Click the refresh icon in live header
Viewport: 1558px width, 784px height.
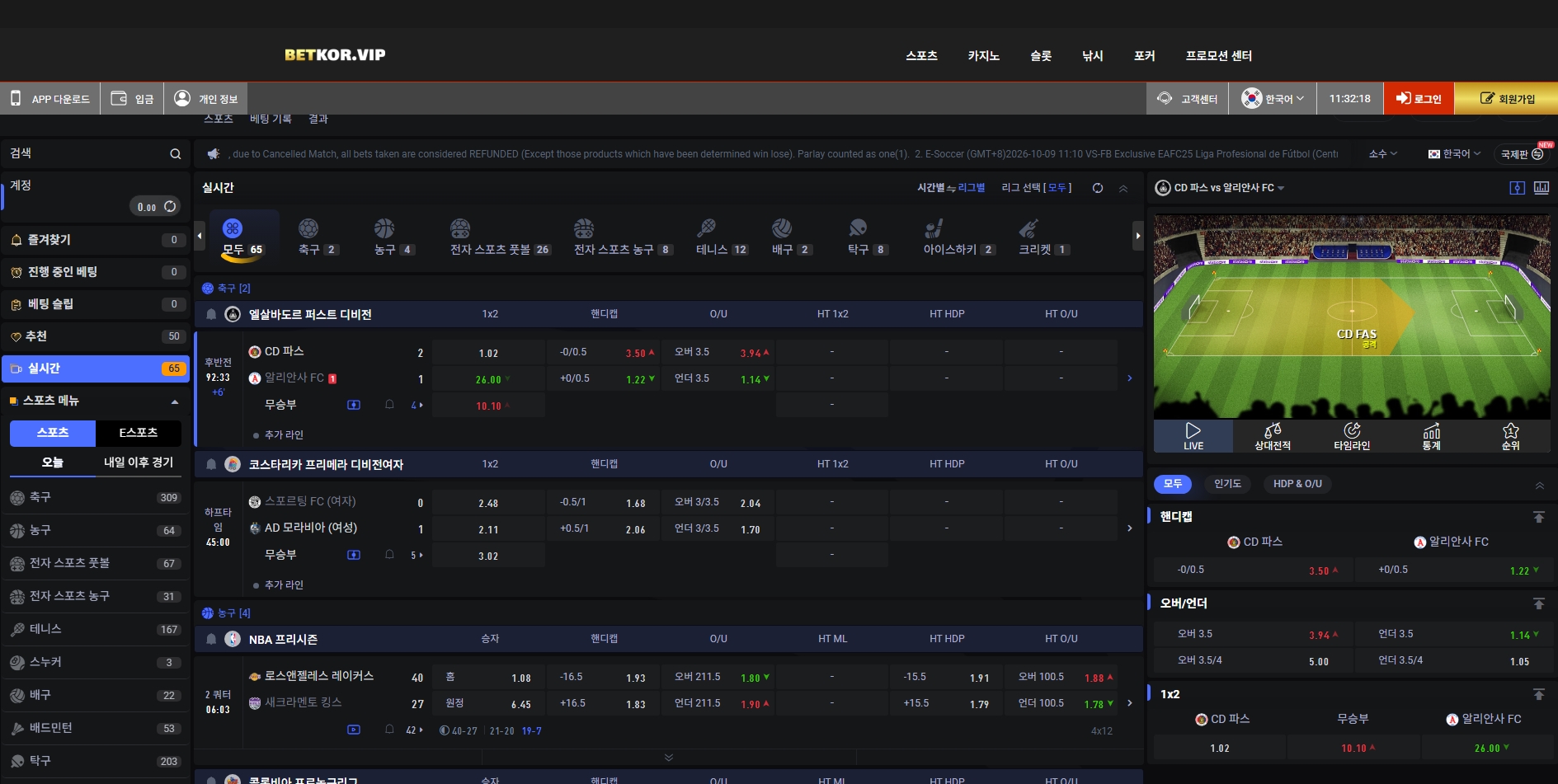click(x=1098, y=188)
